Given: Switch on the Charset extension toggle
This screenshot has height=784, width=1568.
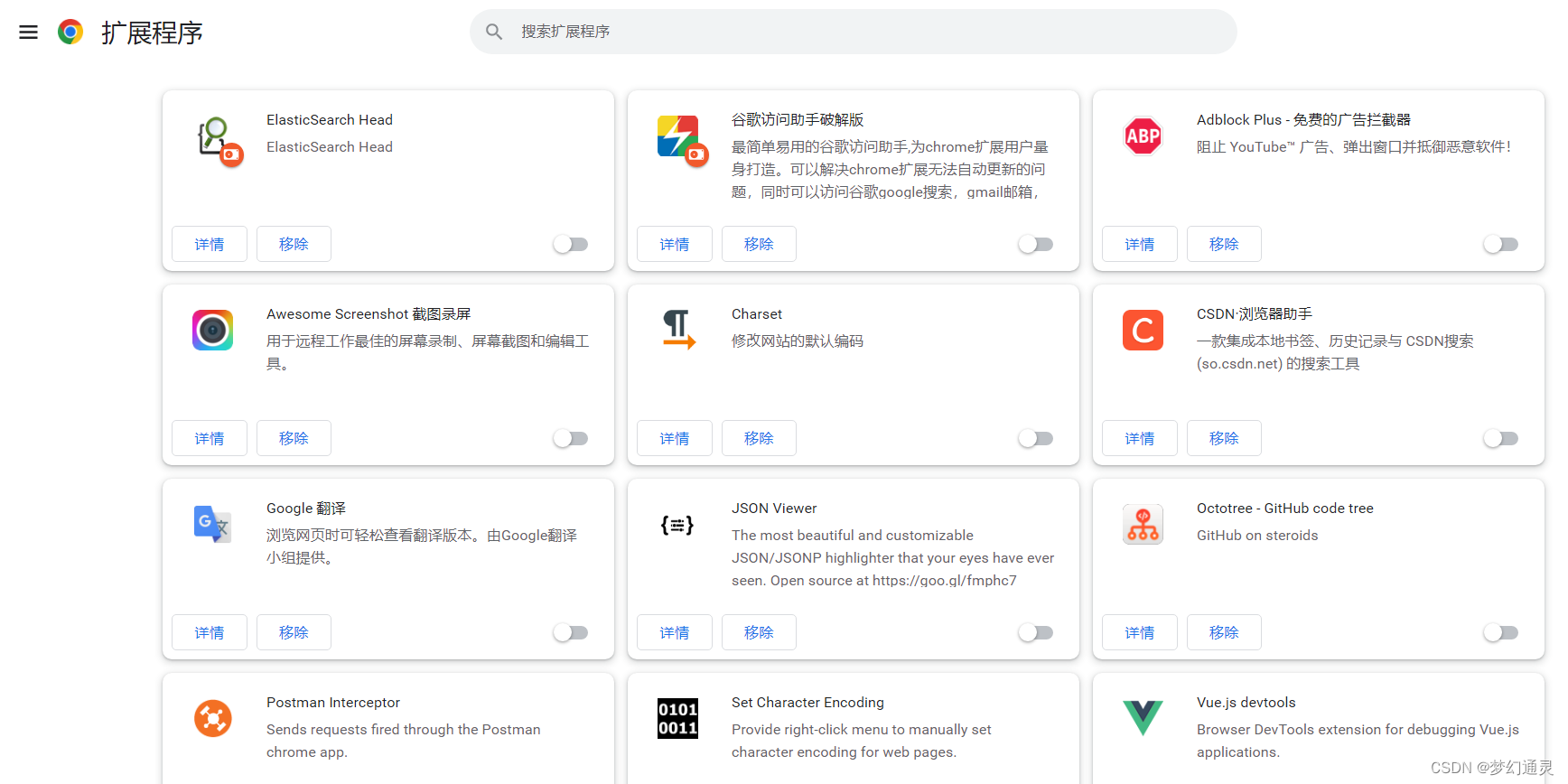Looking at the screenshot, I should 1036,438.
